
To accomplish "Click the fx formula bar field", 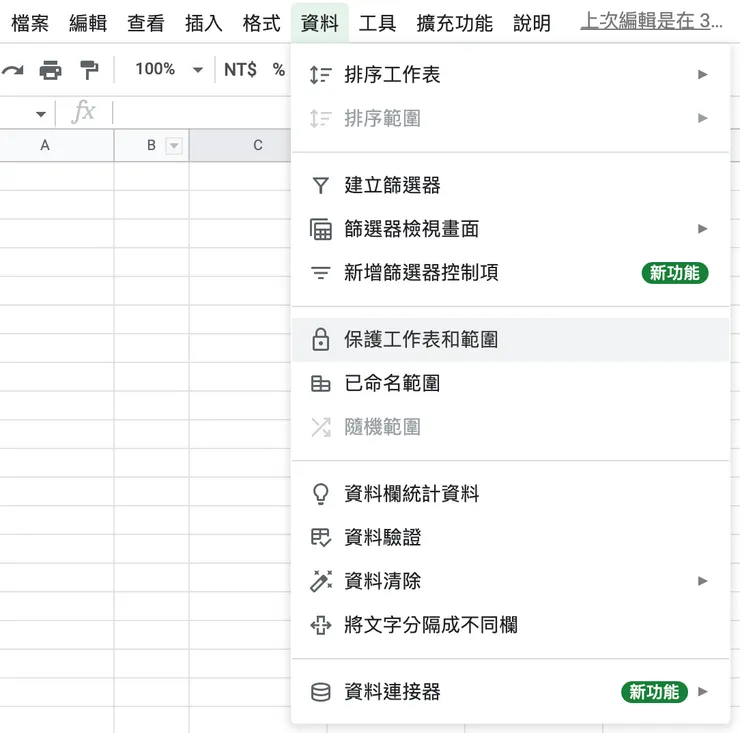I will click(x=202, y=112).
